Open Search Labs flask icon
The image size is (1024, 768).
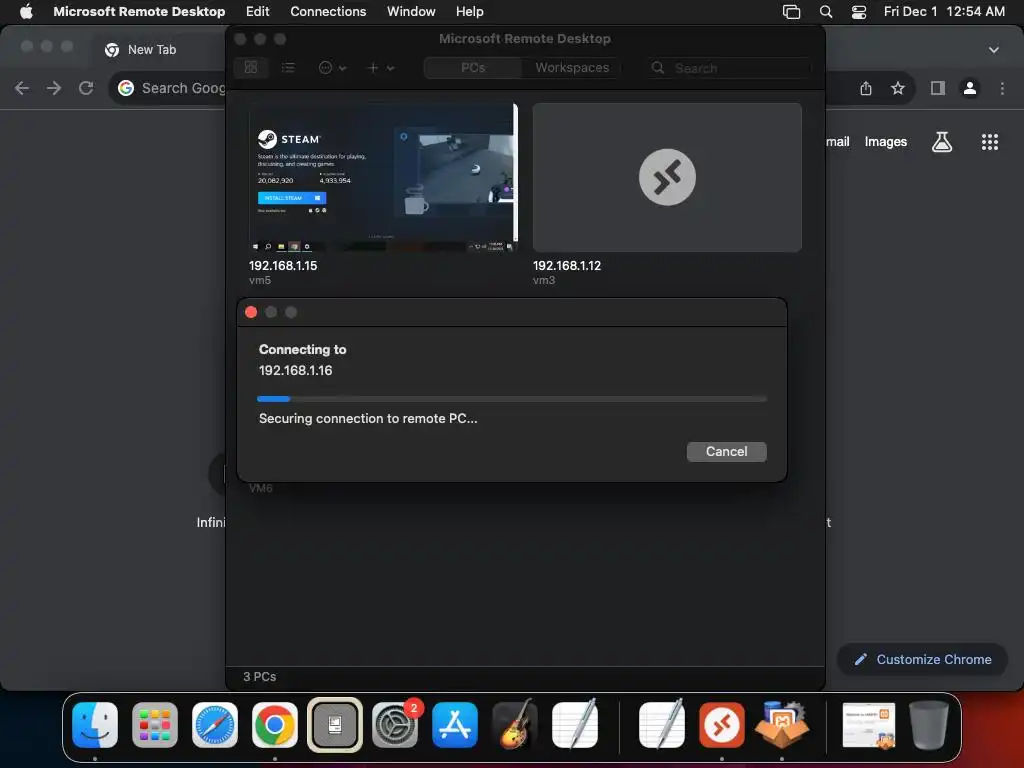click(x=942, y=142)
